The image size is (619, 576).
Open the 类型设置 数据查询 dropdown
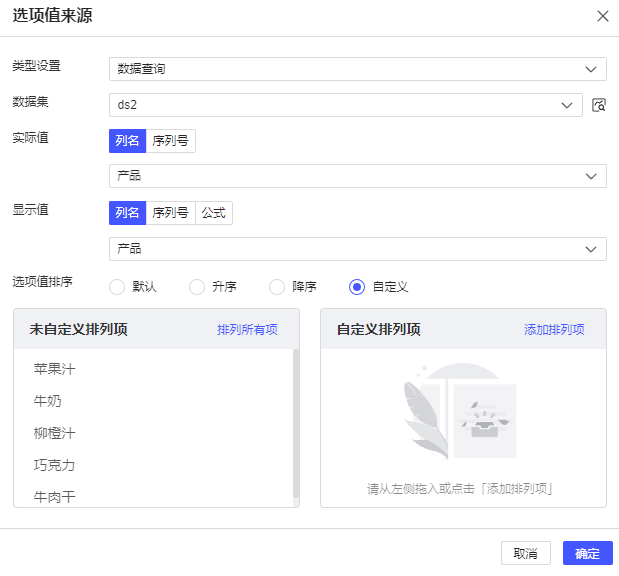(357, 69)
